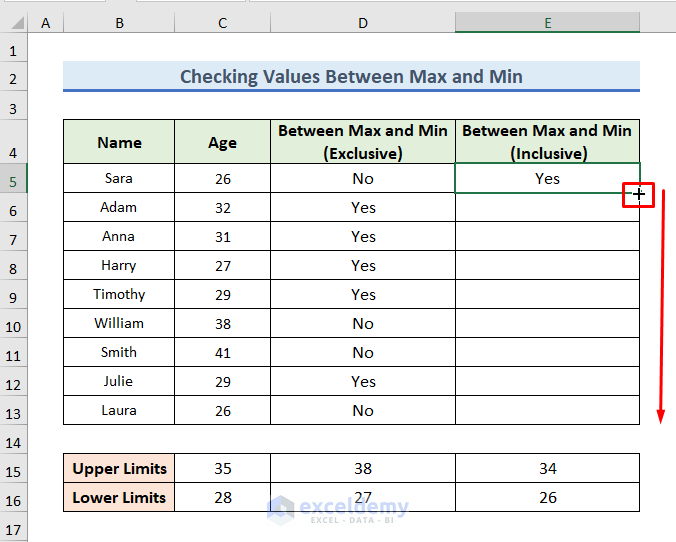Select the empty inclusive cell in Adam's row
Image resolution: width=676 pixels, height=542 pixels.
click(x=548, y=207)
